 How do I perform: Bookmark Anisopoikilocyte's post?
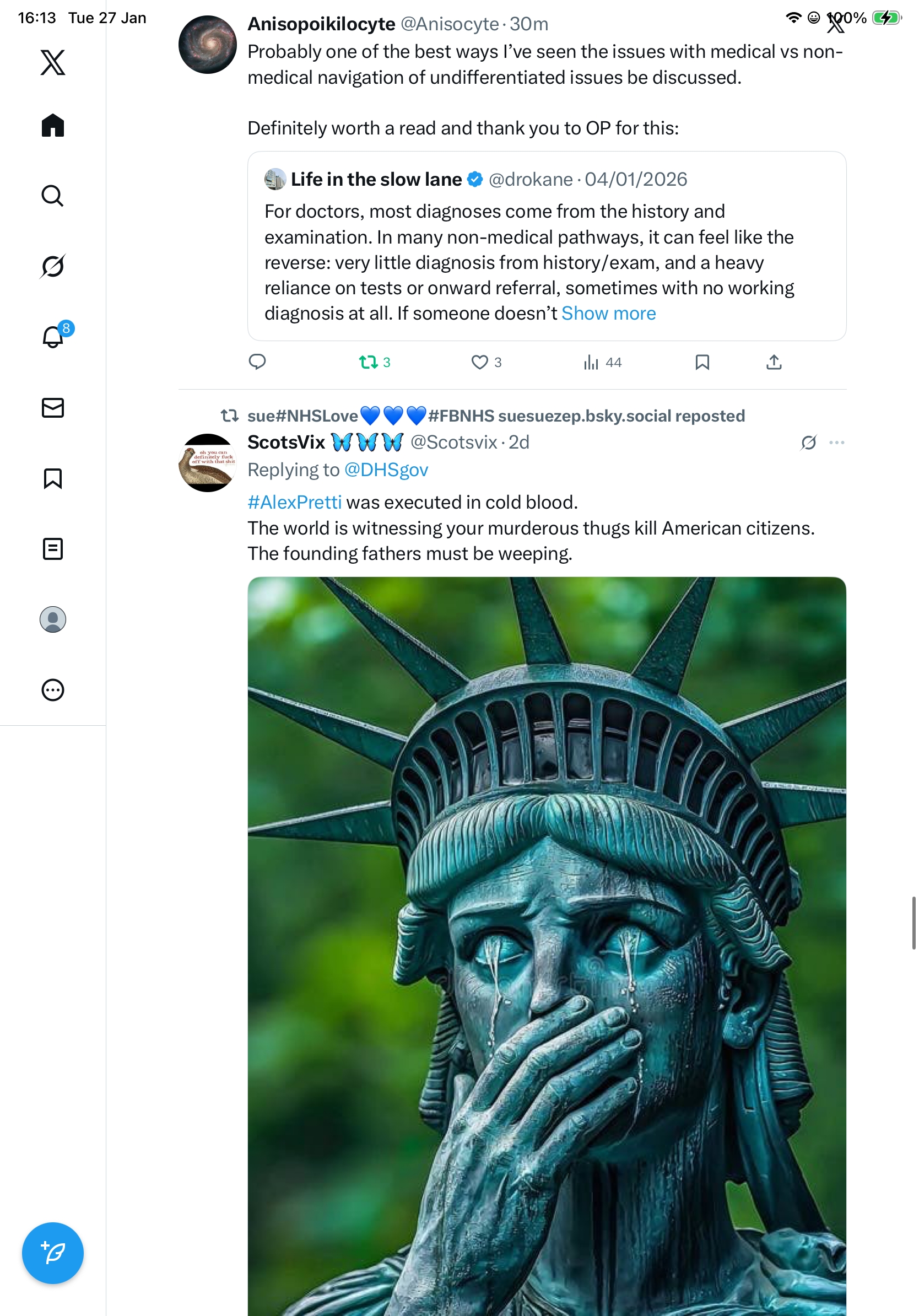(702, 362)
